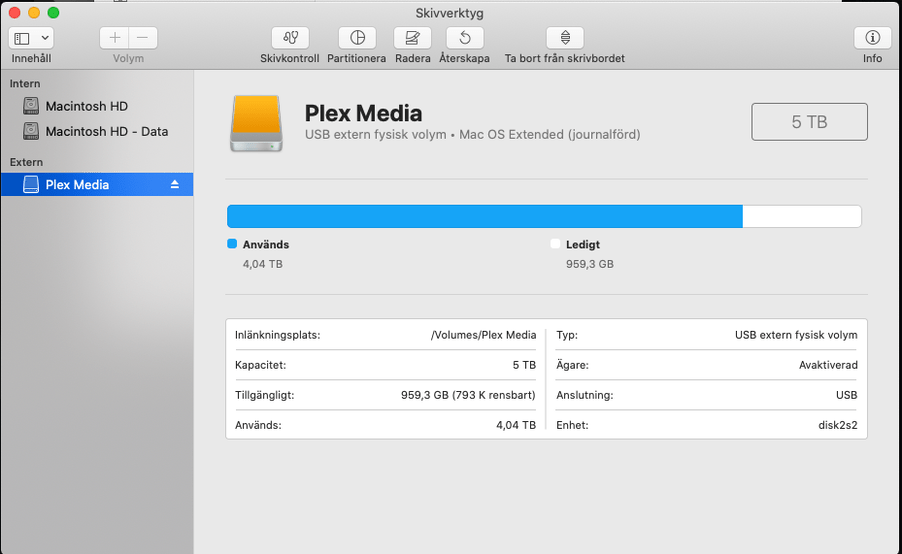Screen dimensions: 902x554
Task: Click the Typ 'USB extern fysisk volym' value
Action: [796, 335]
